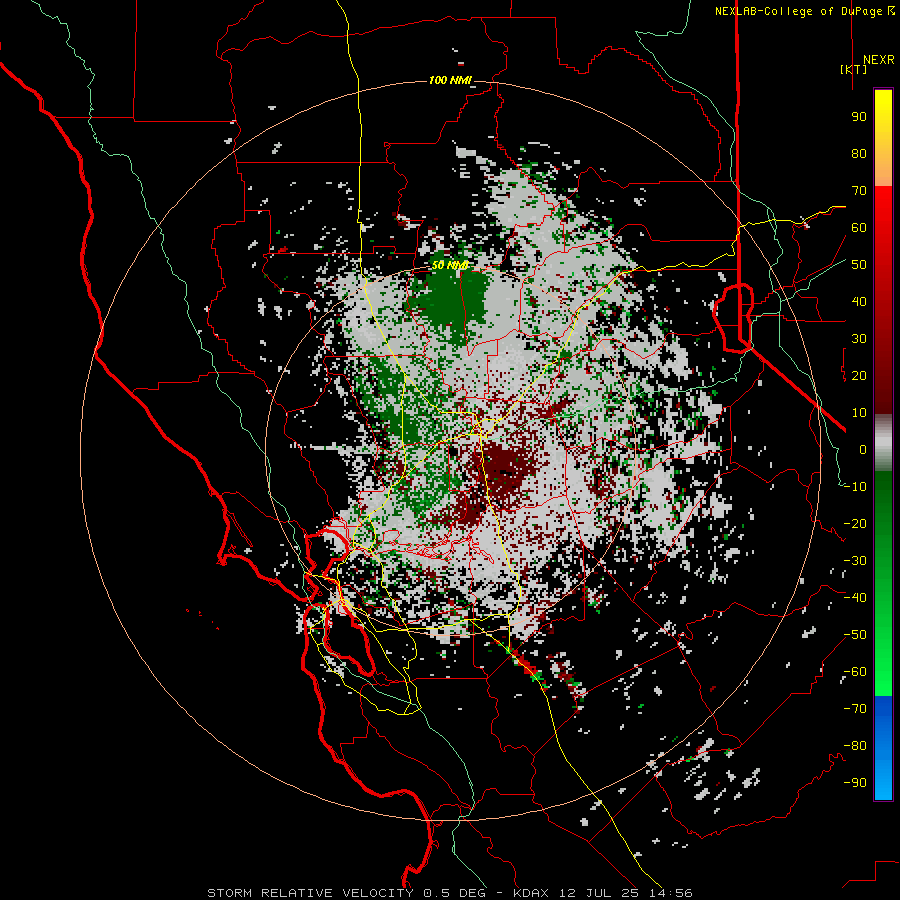Click the NEXR label above the color scale
900x900 pixels.
click(878, 60)
